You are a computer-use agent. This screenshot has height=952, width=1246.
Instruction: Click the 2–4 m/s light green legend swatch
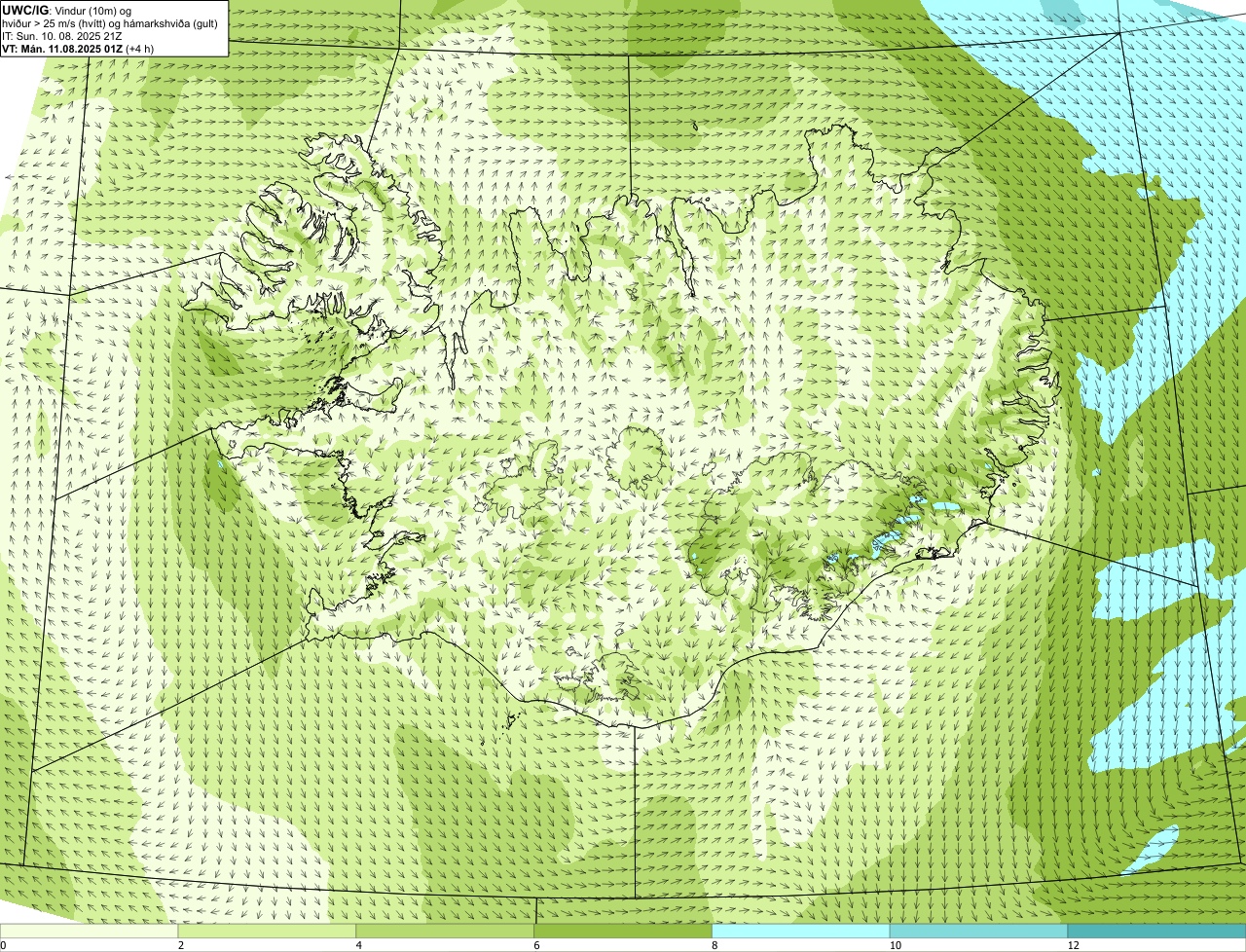(268, 931)
